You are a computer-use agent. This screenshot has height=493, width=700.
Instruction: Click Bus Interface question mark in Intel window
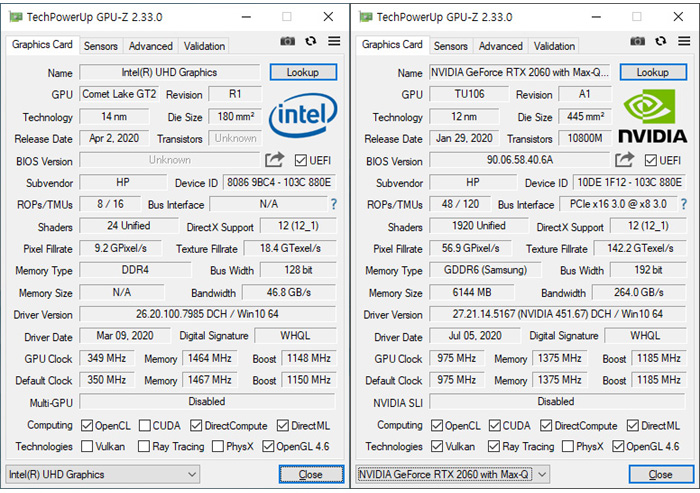point(333,204)
